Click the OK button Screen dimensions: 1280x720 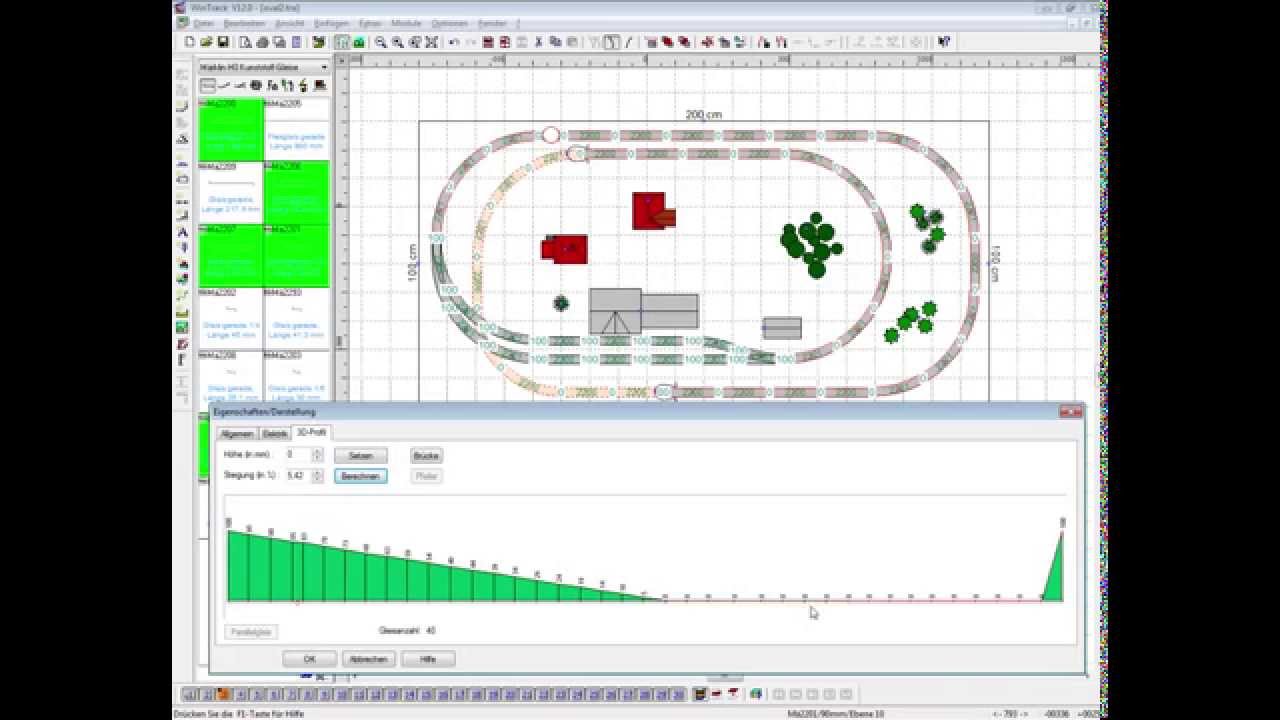click(309, 659)
